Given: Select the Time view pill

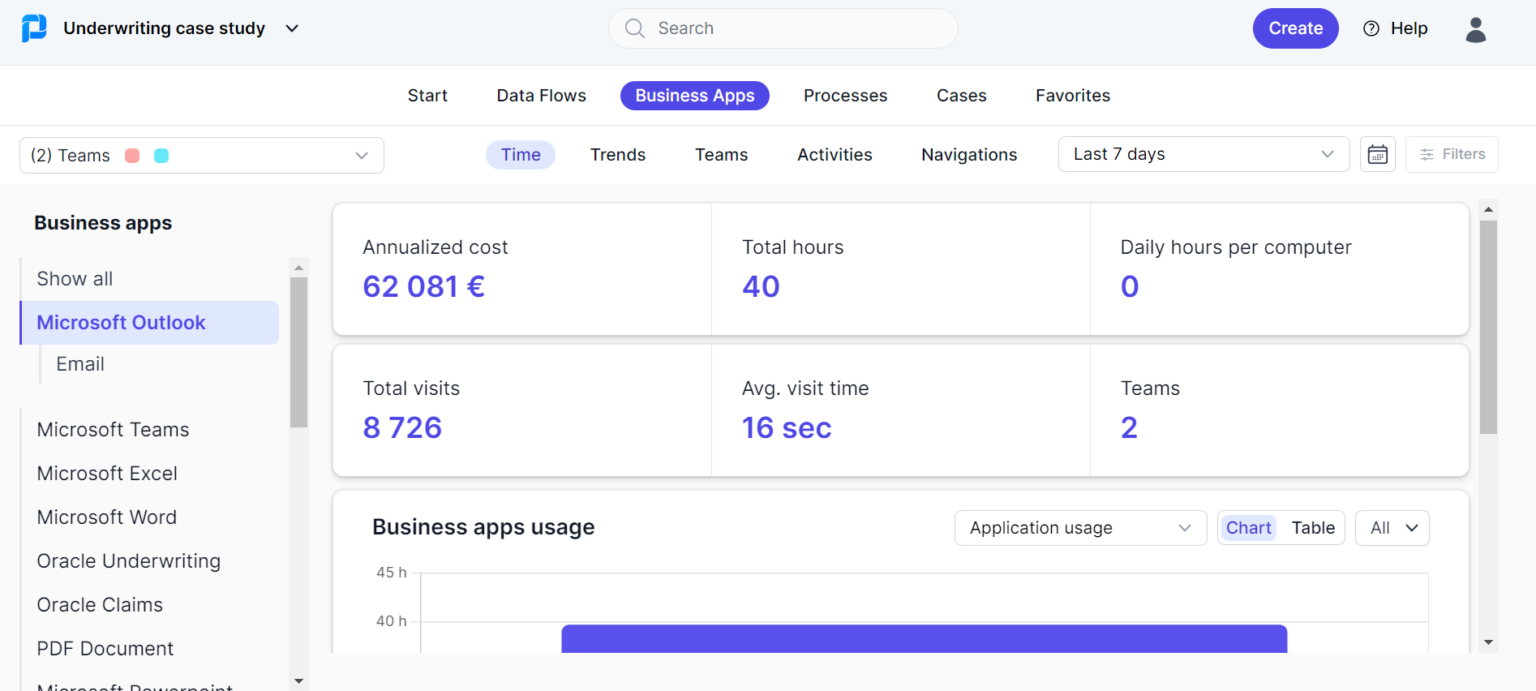Looking at the screenshot, I should [520, 154].
